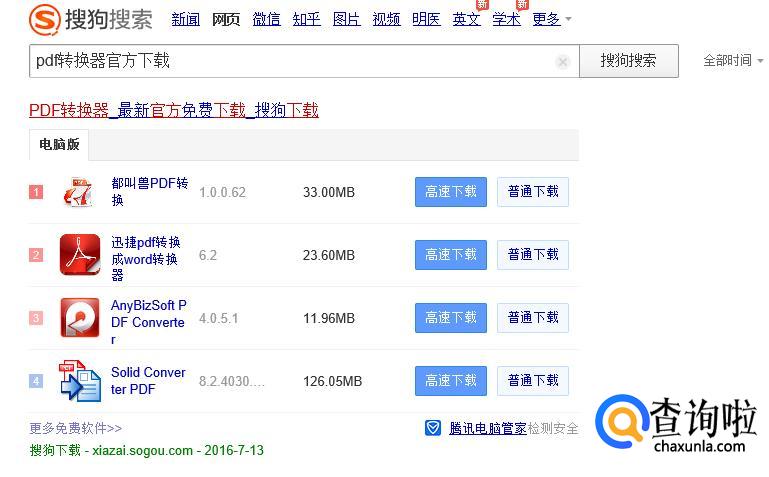Image resolution: width=769 pixels, height=477 pixels.
Task: Click file size 33.00MB
Action: 329,192
